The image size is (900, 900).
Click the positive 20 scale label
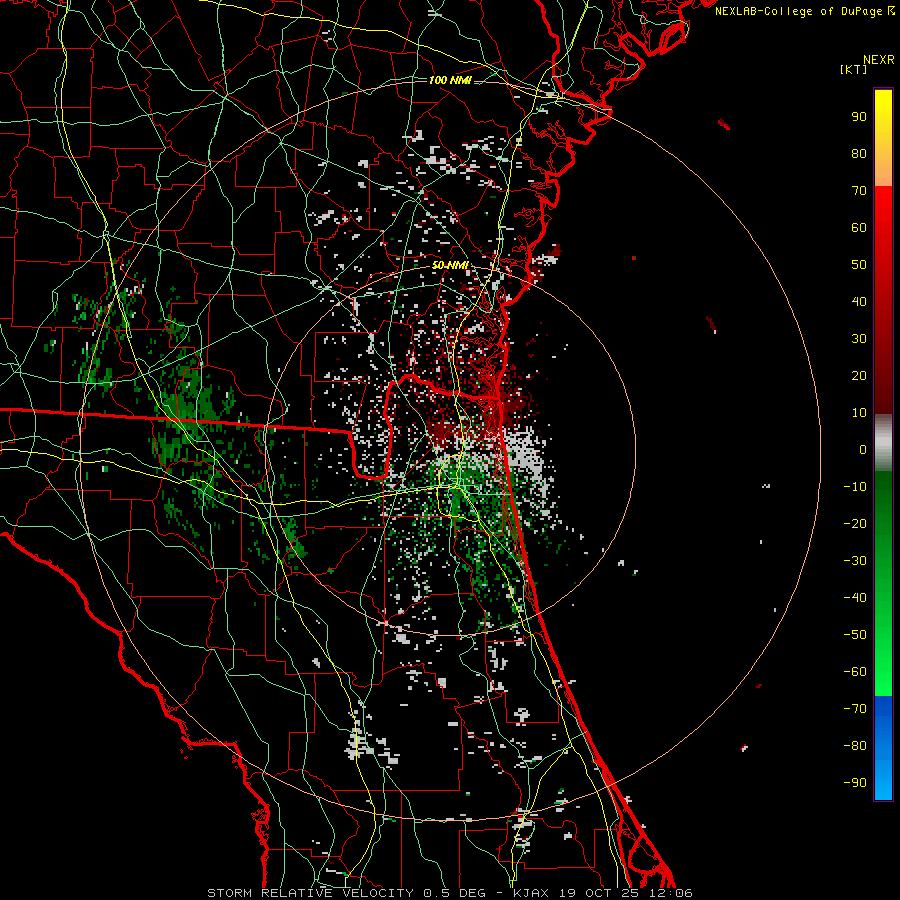pos(859,376)
